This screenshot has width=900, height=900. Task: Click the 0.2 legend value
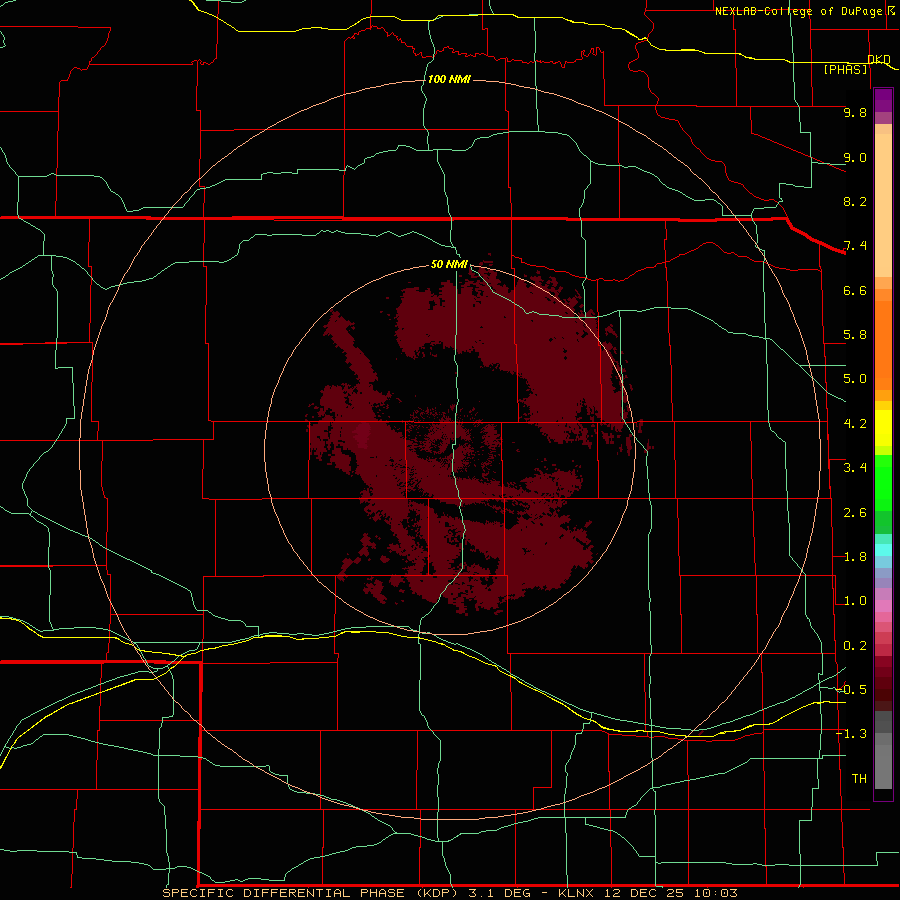(x=855, y=646)
